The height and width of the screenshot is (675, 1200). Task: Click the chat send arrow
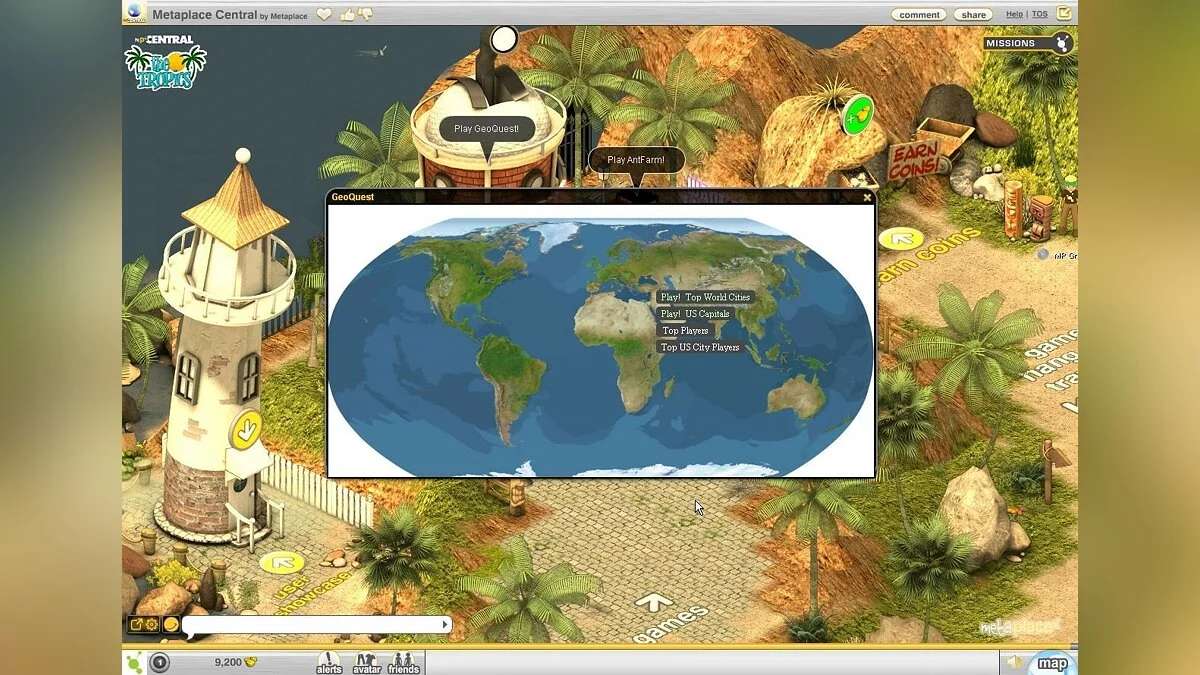pyautogui.click(x=445, y=625)
